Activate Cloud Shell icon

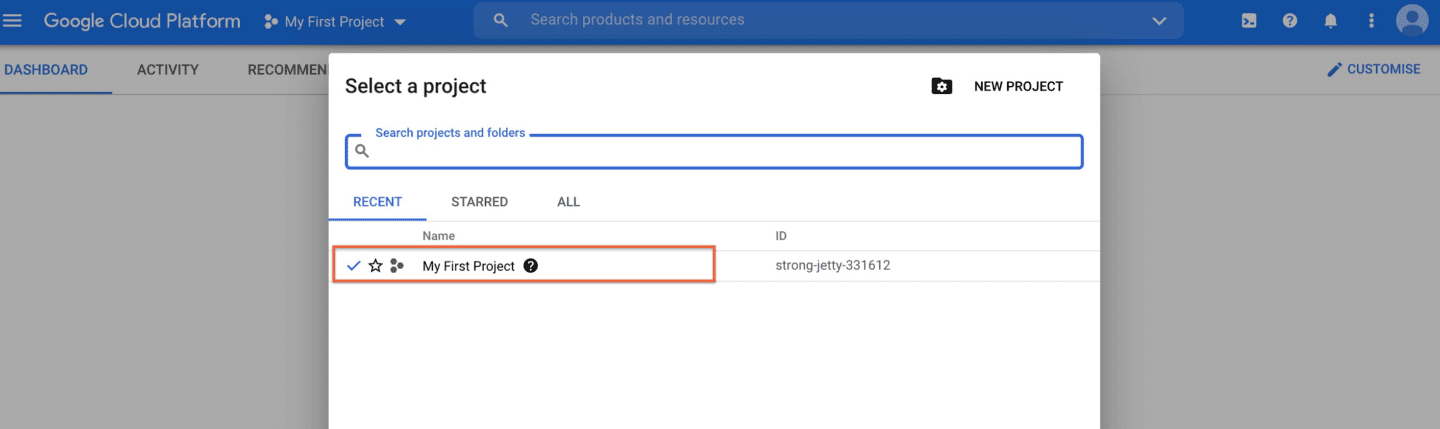tap(1249, 20)
